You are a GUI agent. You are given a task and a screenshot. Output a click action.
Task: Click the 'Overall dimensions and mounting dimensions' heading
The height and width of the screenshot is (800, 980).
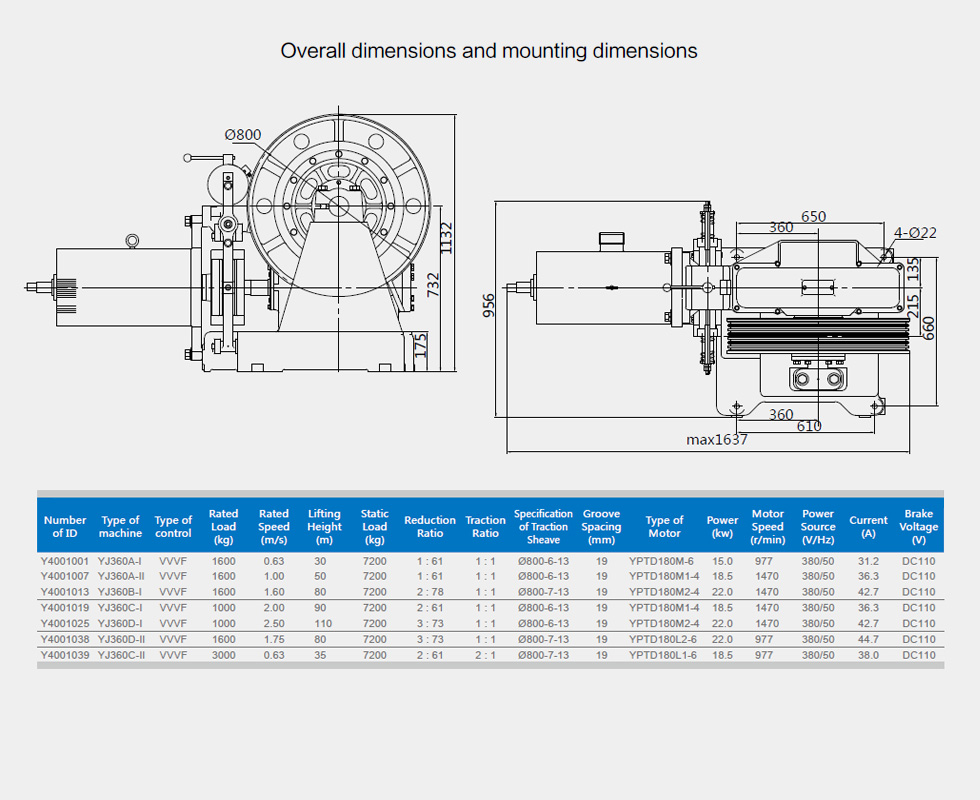pos(489,51)
